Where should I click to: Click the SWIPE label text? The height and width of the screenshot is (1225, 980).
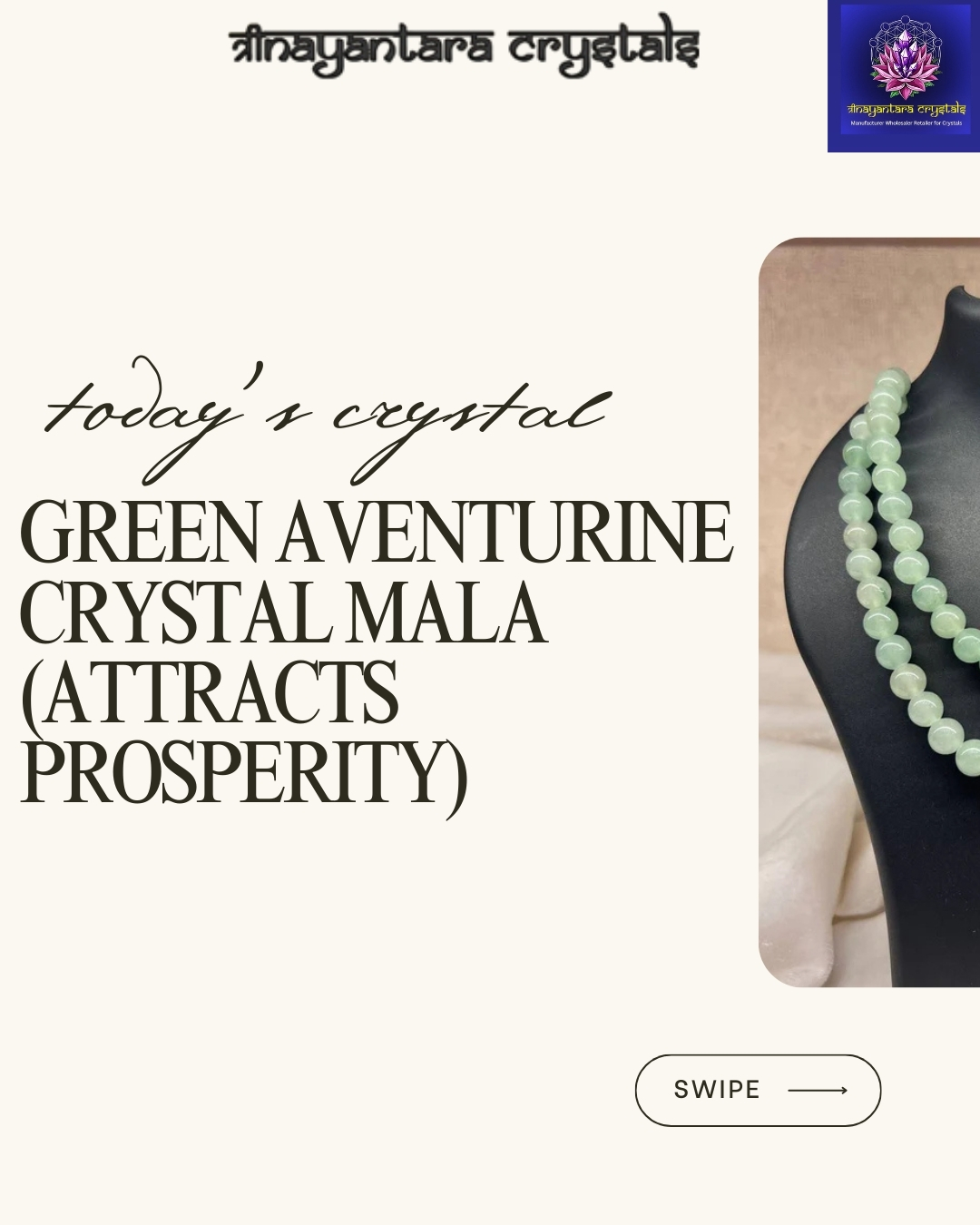click(x=717, y=1090)
